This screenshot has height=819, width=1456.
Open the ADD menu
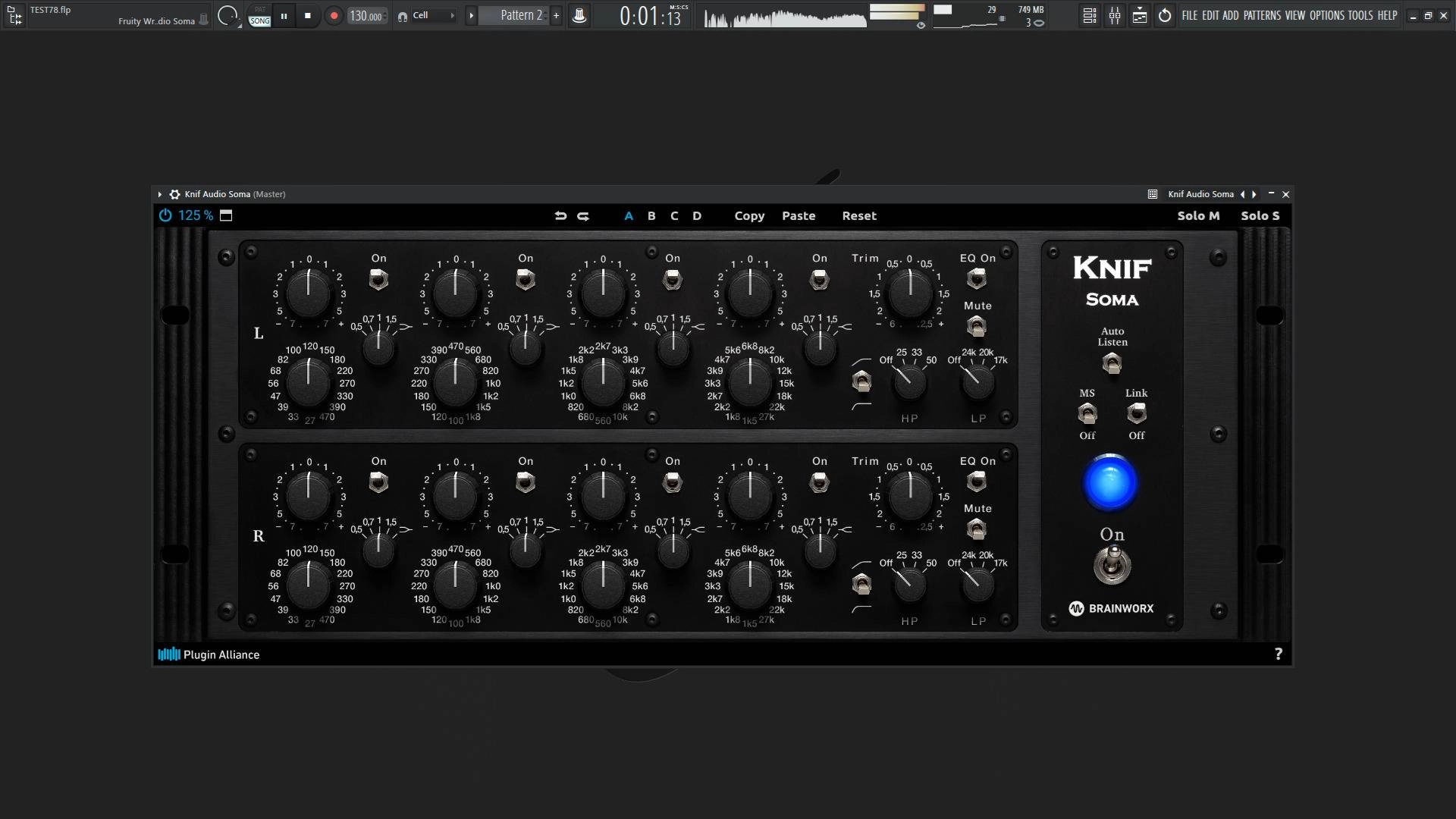coord(1231,15)
